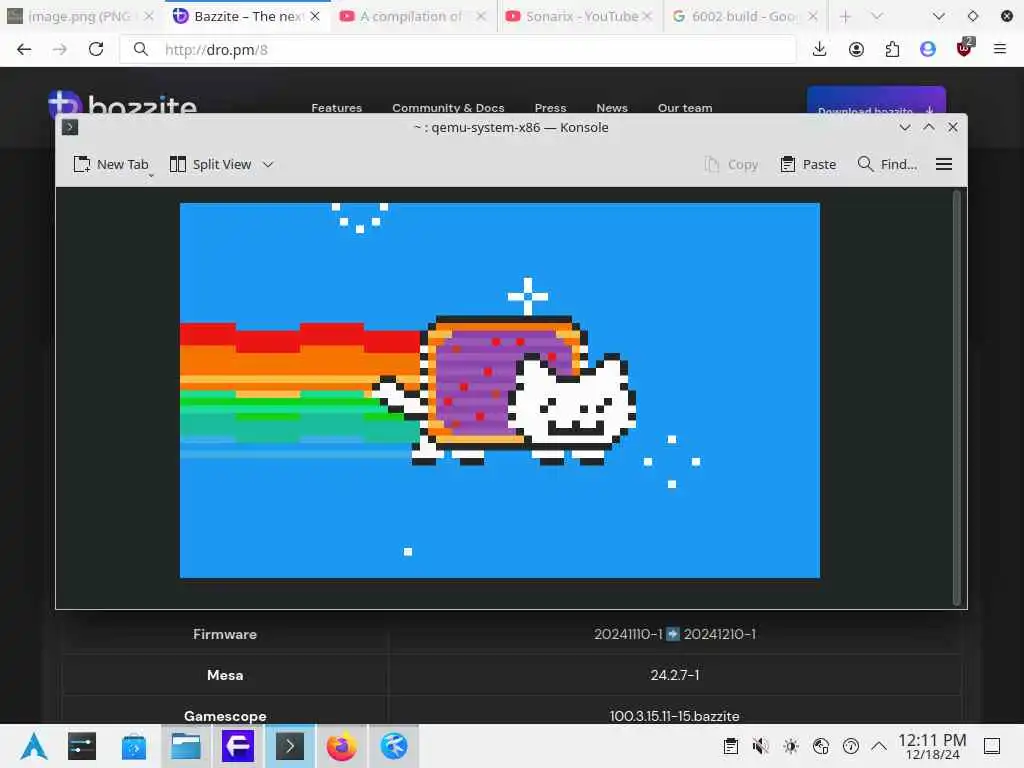Open the uBlock Origin shield icon
The height and width of the screenshot is (768, 1024).
coord(964,48)
